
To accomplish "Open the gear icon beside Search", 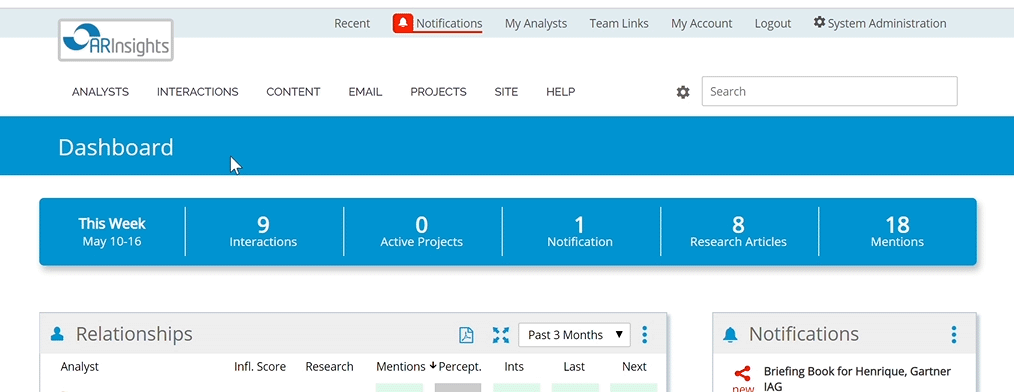I will pyautogui.click(x=683, y=92).
